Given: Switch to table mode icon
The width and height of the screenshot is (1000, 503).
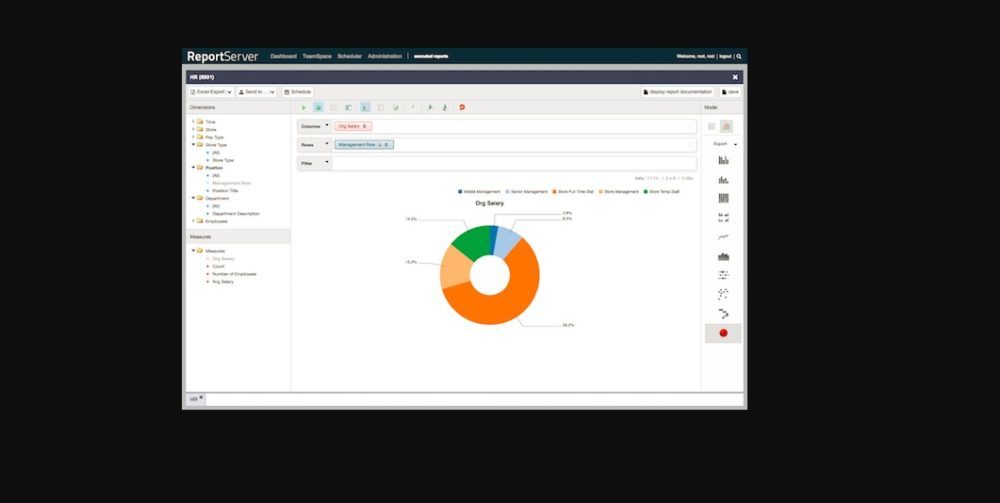Looking at the screenshot, I should [711, 126].
